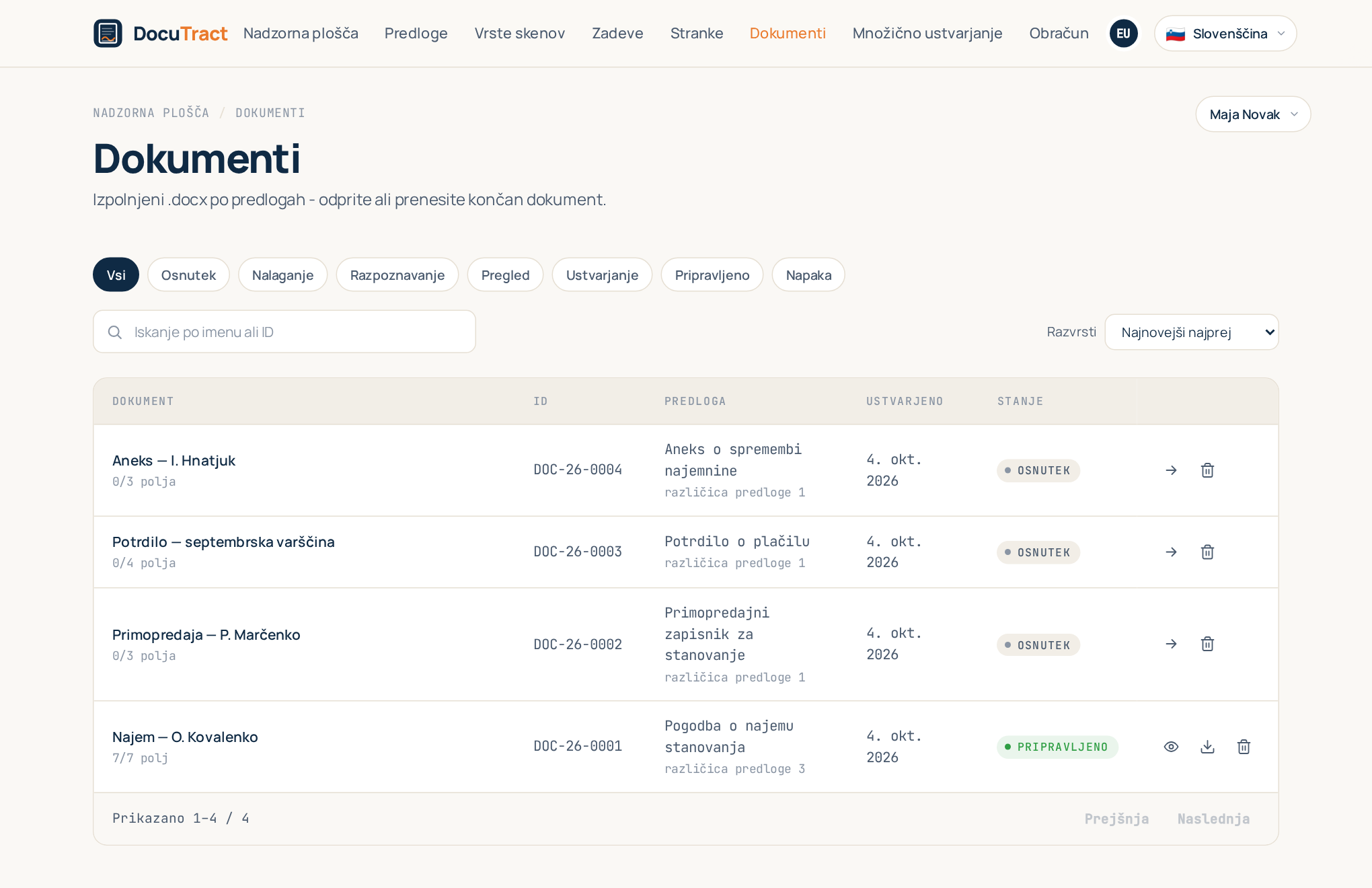Screen dimensions: 1372x888
Task: Filter documents by Pregled
Action: (x=505, y=274)
